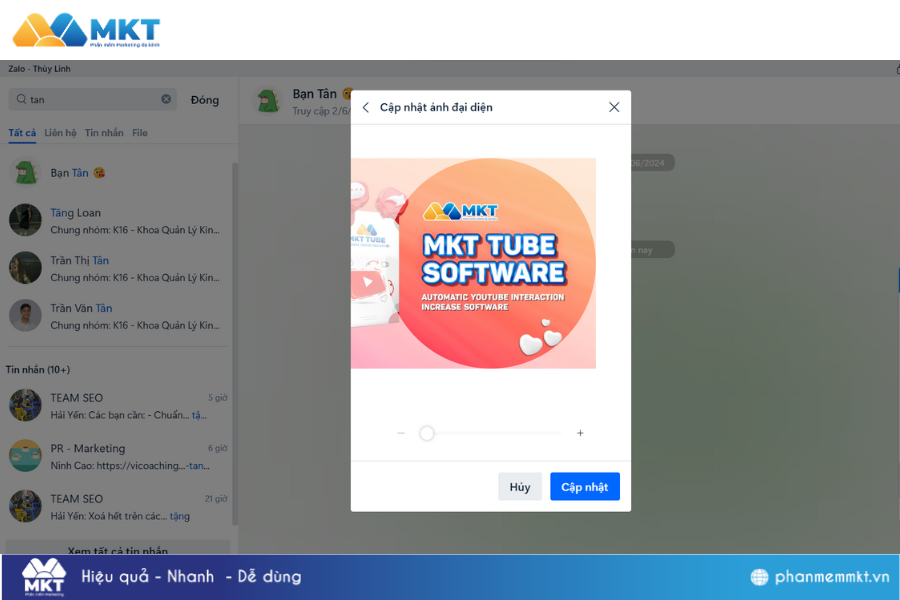Open the PR - Marketing group avatar

point(25,455)
